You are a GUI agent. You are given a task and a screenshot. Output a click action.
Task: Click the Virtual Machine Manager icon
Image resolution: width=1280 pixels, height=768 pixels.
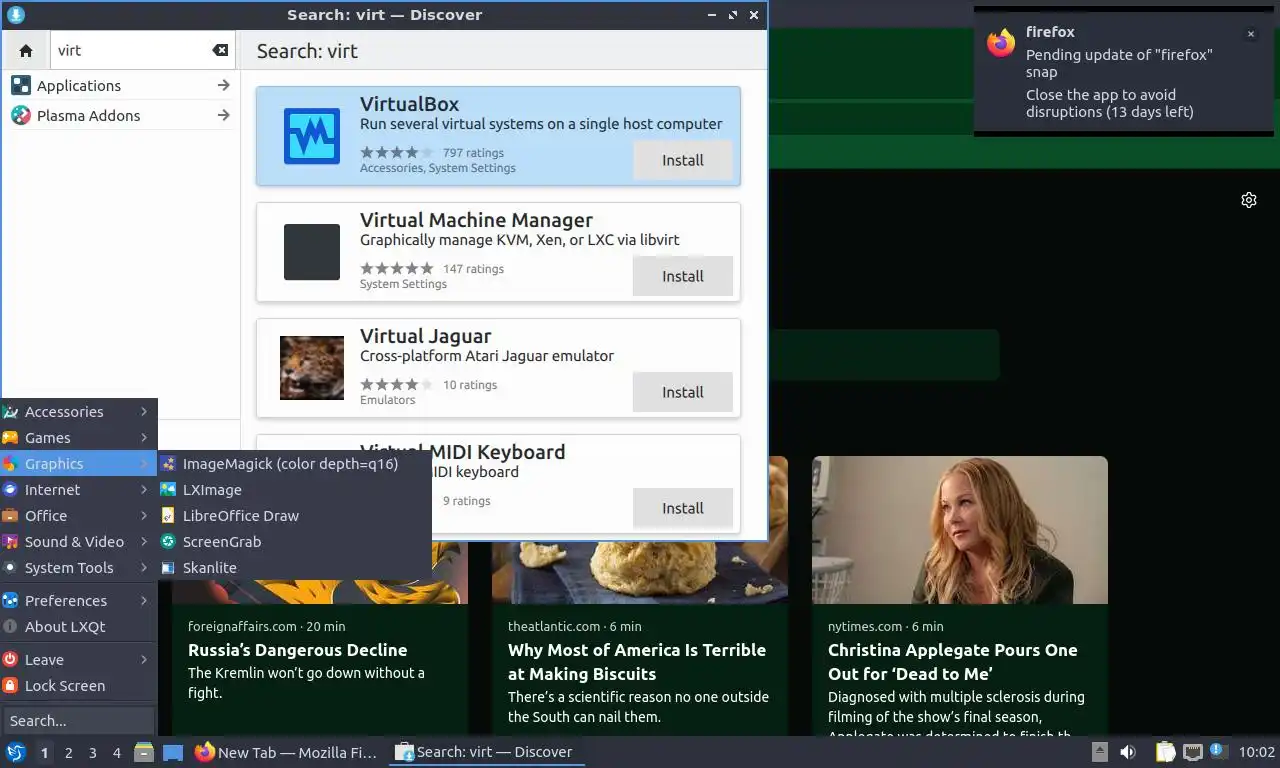click(312, 252)
